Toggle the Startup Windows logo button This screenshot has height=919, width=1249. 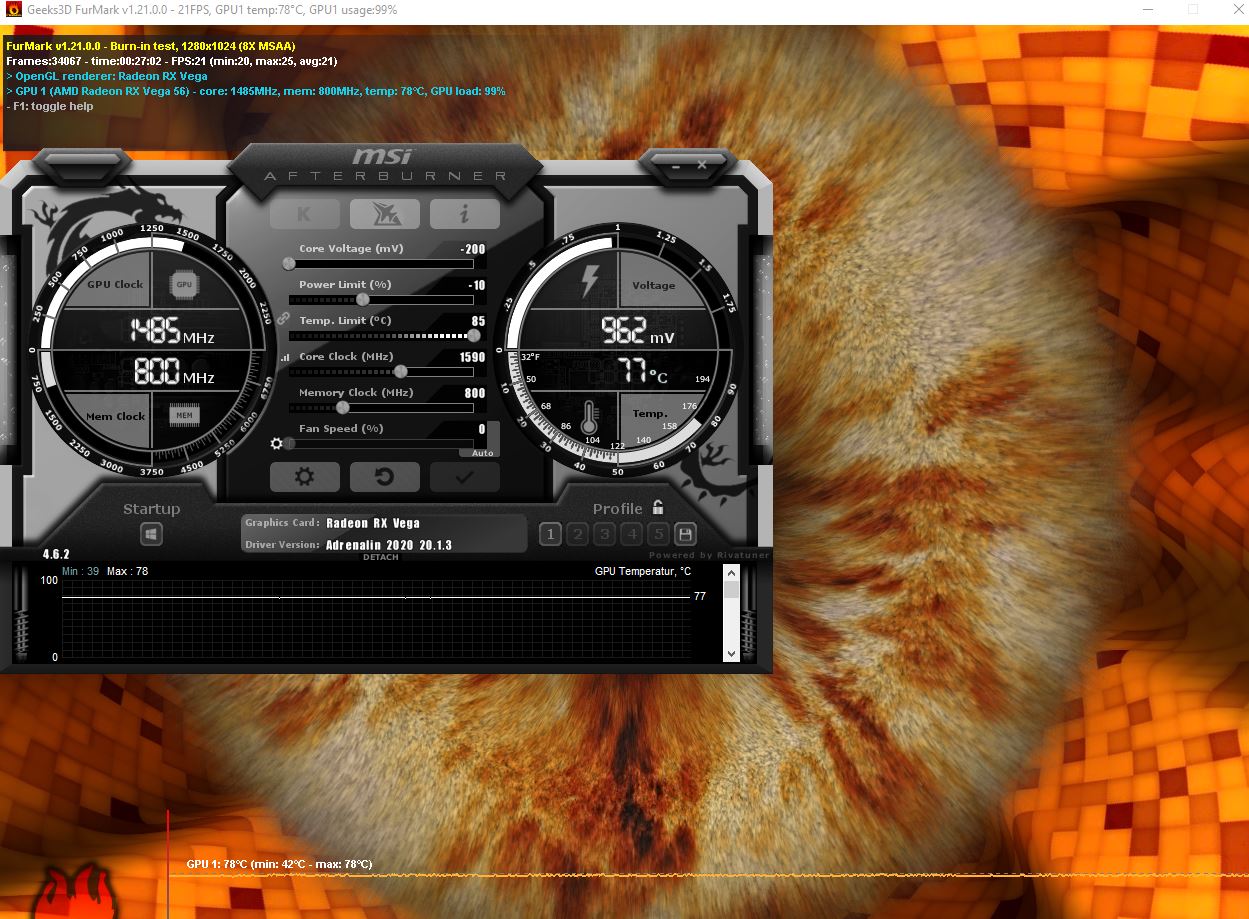[151, 535]
